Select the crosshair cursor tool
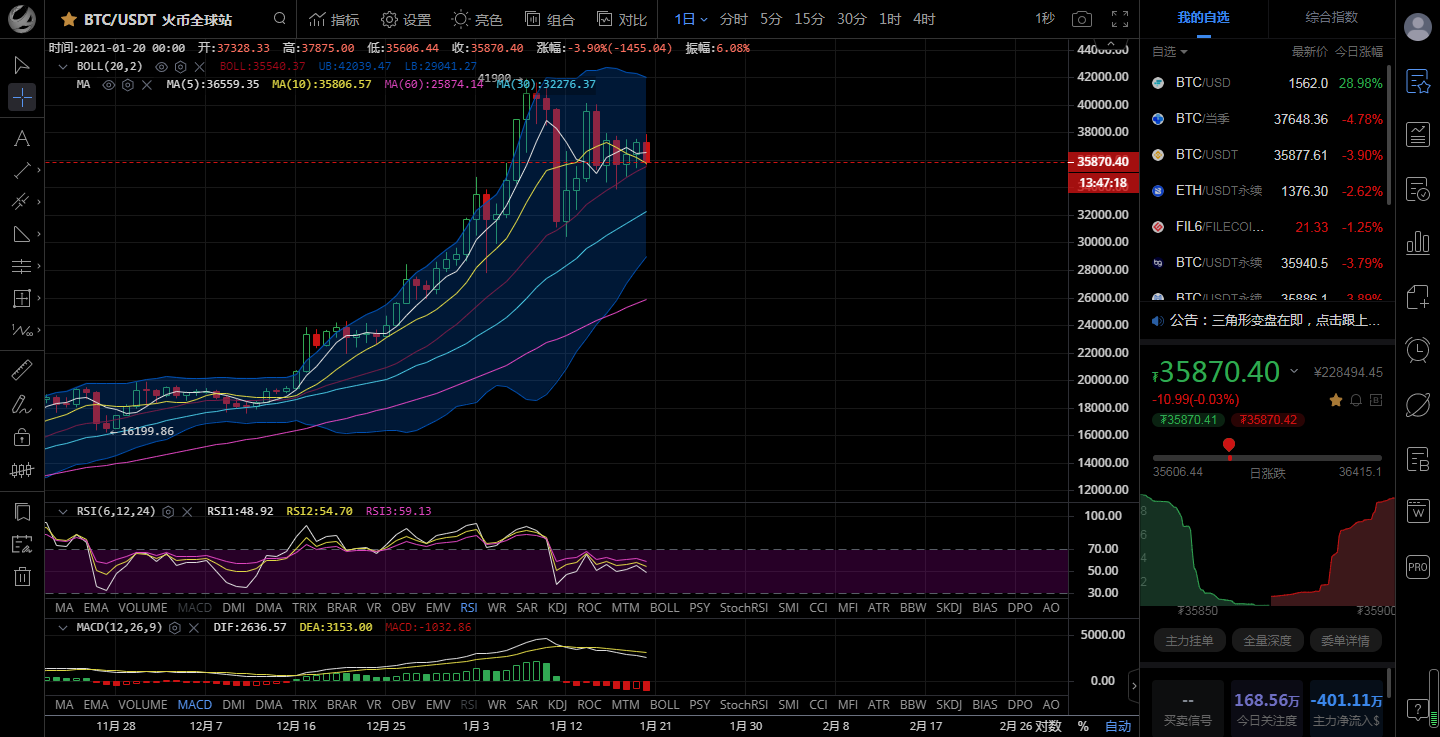 coord(22,97)
